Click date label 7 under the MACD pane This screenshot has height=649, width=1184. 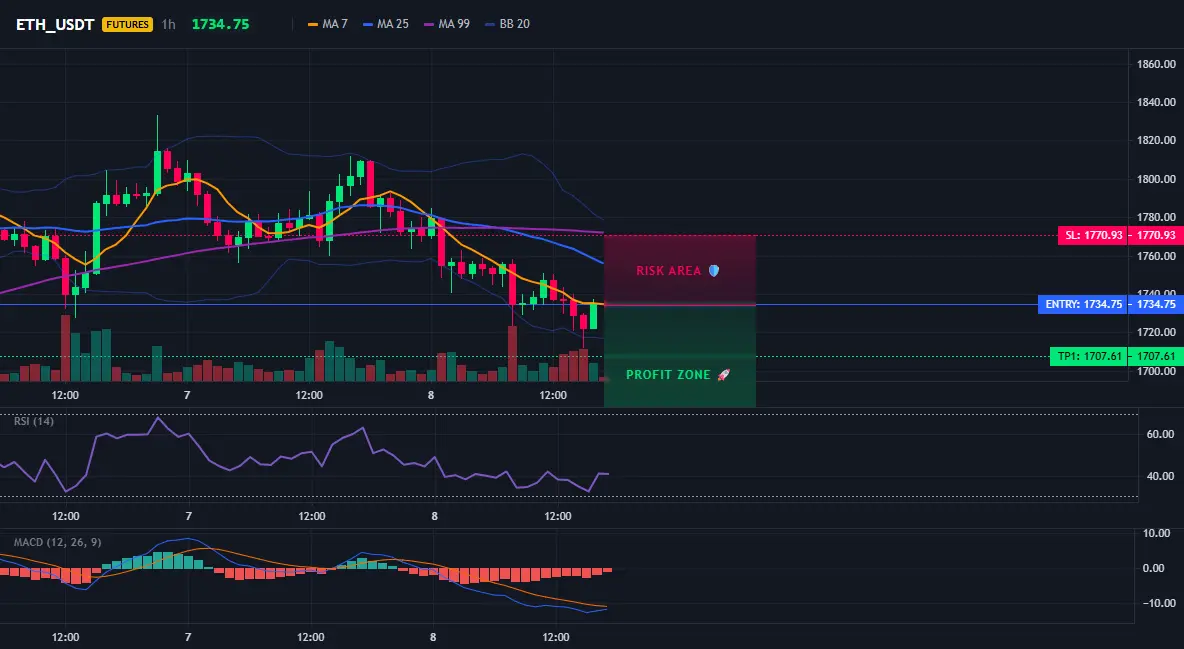coord(188,637)
